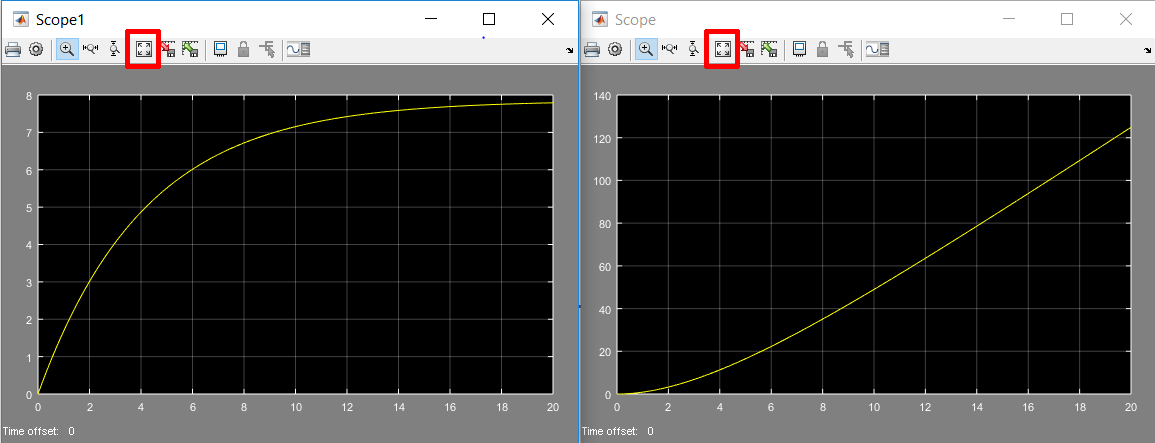This screenshot has width=1155, height=443.
Task: Select Zoom X-axis tool in Scope1
Action: pos(91,49)
